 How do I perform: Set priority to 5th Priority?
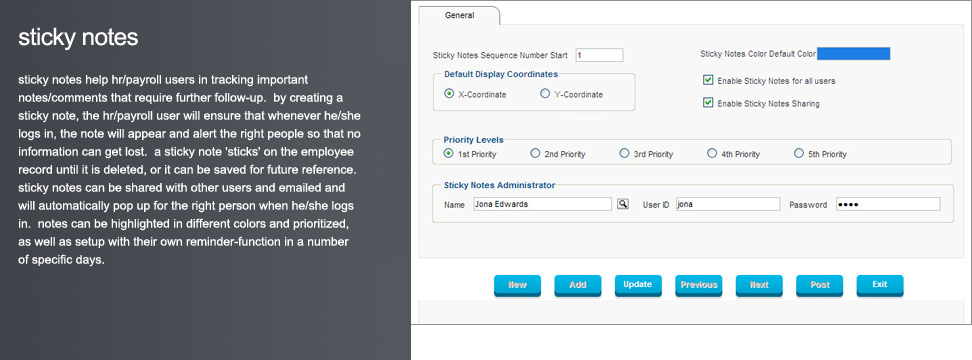799,154
